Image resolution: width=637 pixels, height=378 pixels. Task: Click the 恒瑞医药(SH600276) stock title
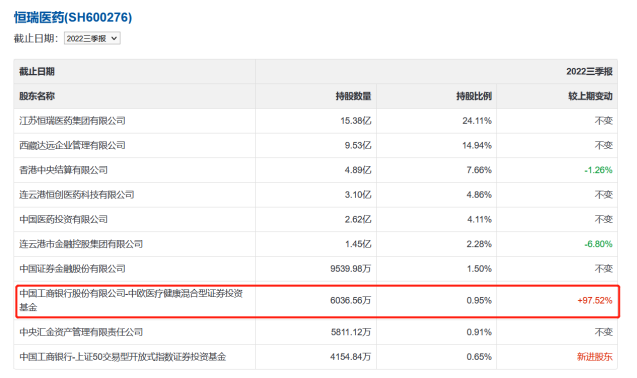[73, 17]
